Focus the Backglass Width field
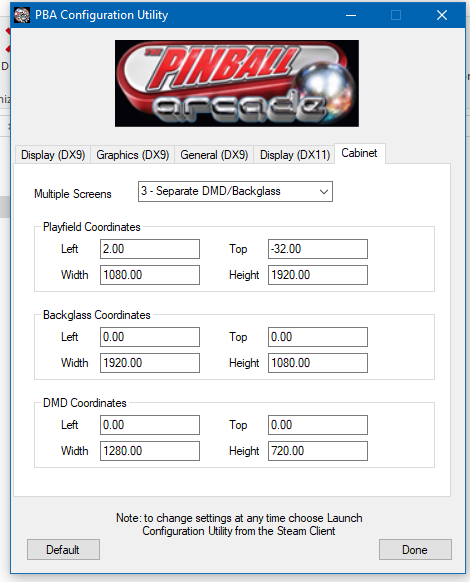The image size is (470, 582). tap(150, 363)
